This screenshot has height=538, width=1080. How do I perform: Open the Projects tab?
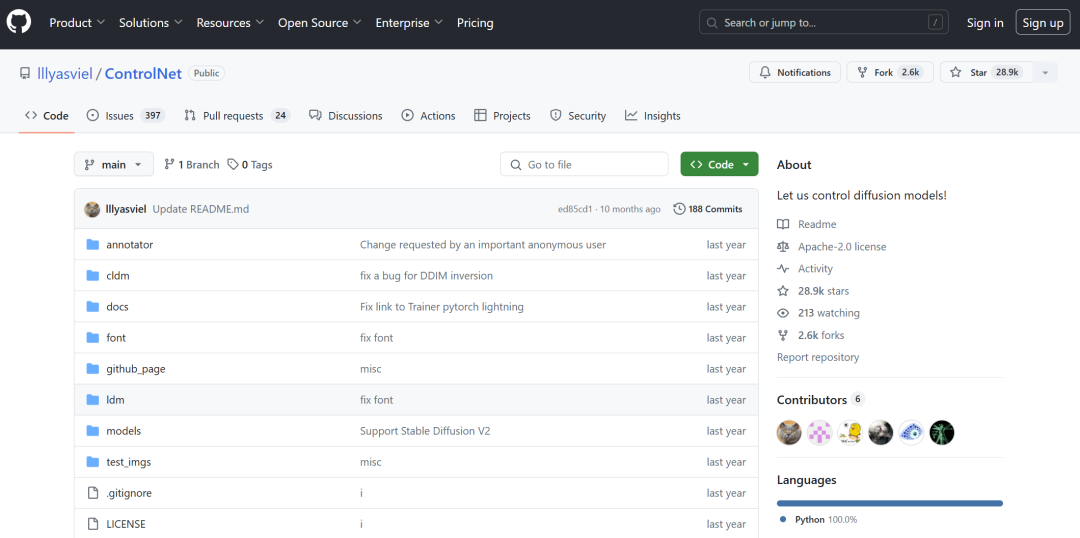pos(502,116)
